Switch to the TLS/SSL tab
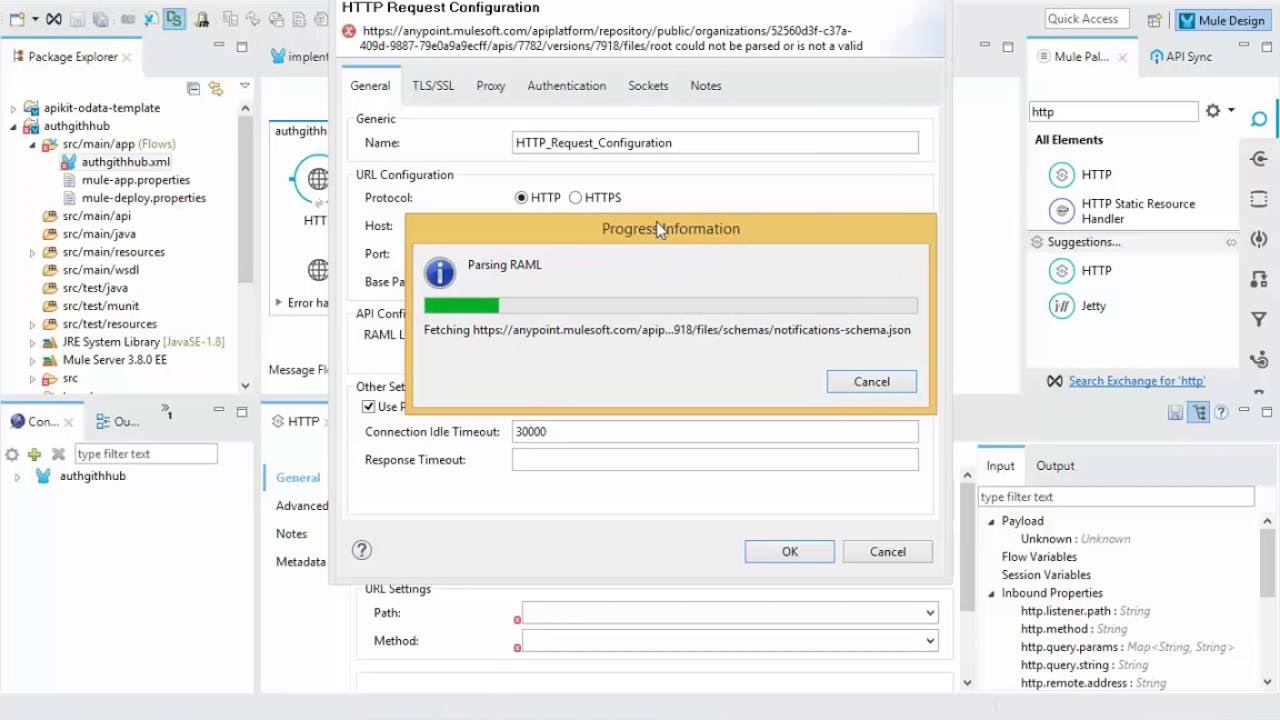1280x720 pixels. [x=433, y=86]
